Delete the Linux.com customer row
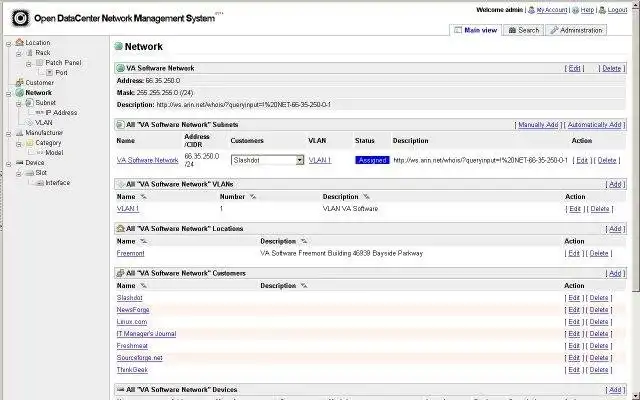The height and width of the screenshot is (400, 640). [x=599, y=322]
